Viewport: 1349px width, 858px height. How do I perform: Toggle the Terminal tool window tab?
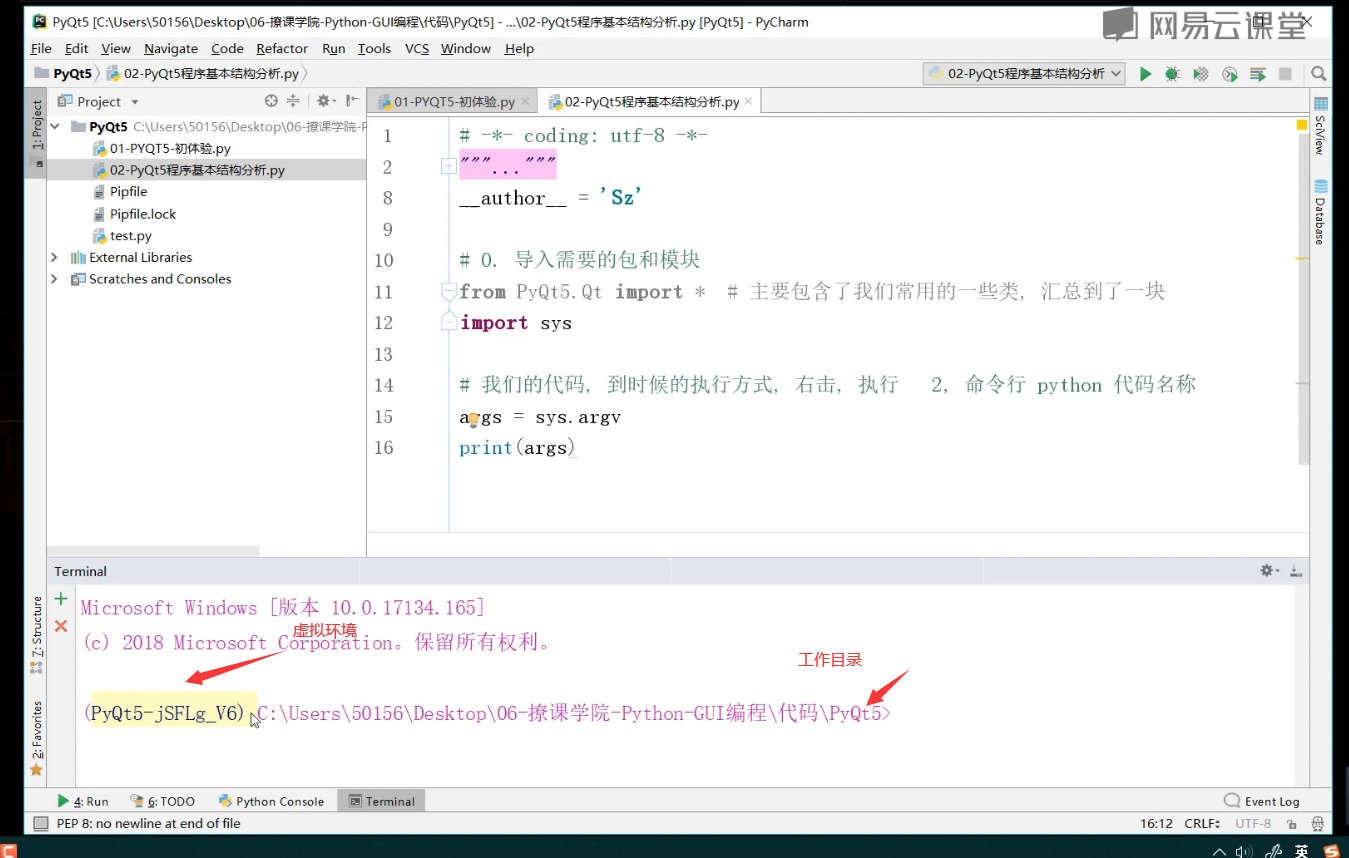(382, 801)
